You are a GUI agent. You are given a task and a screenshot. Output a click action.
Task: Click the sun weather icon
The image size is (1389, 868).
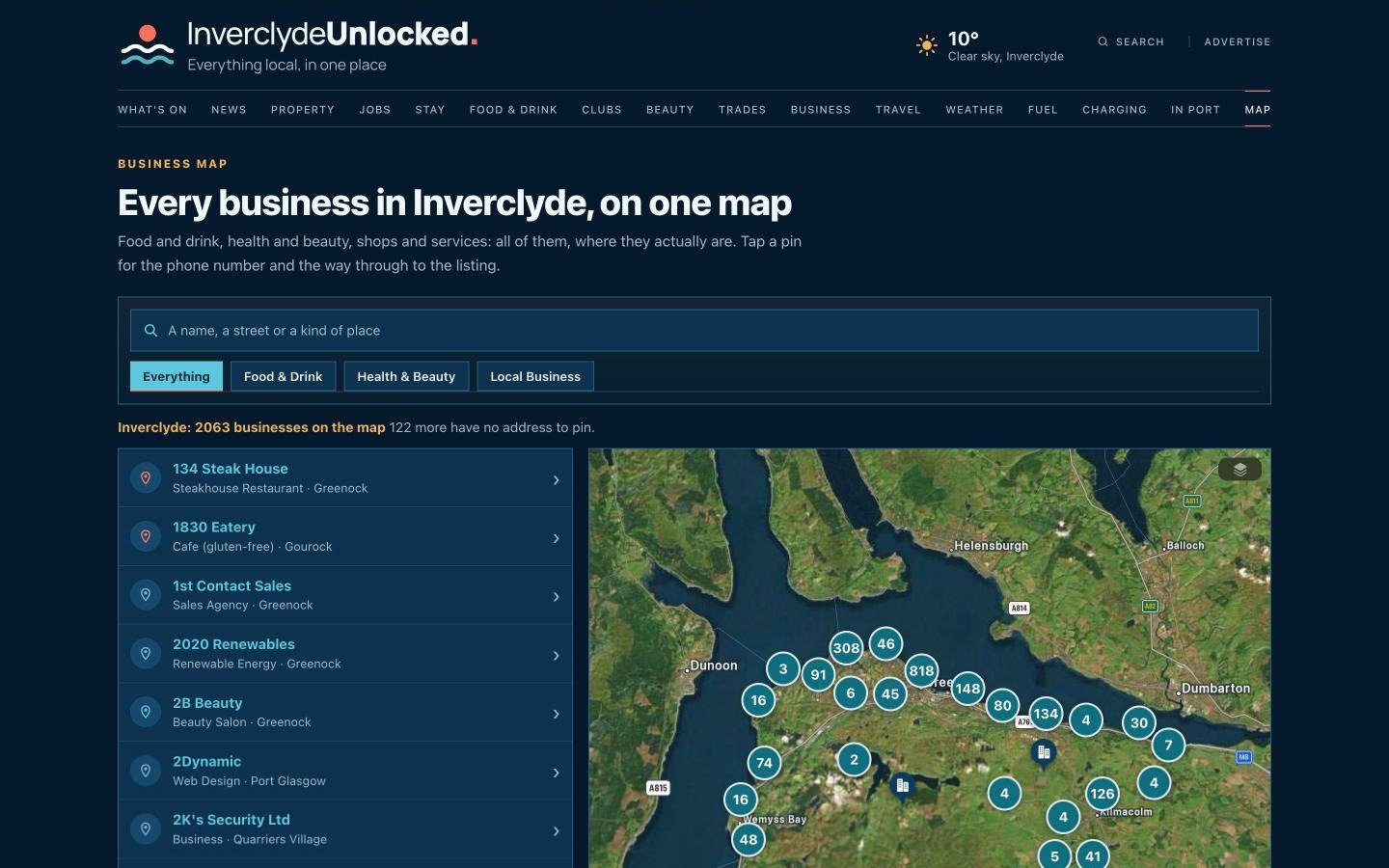927,44
